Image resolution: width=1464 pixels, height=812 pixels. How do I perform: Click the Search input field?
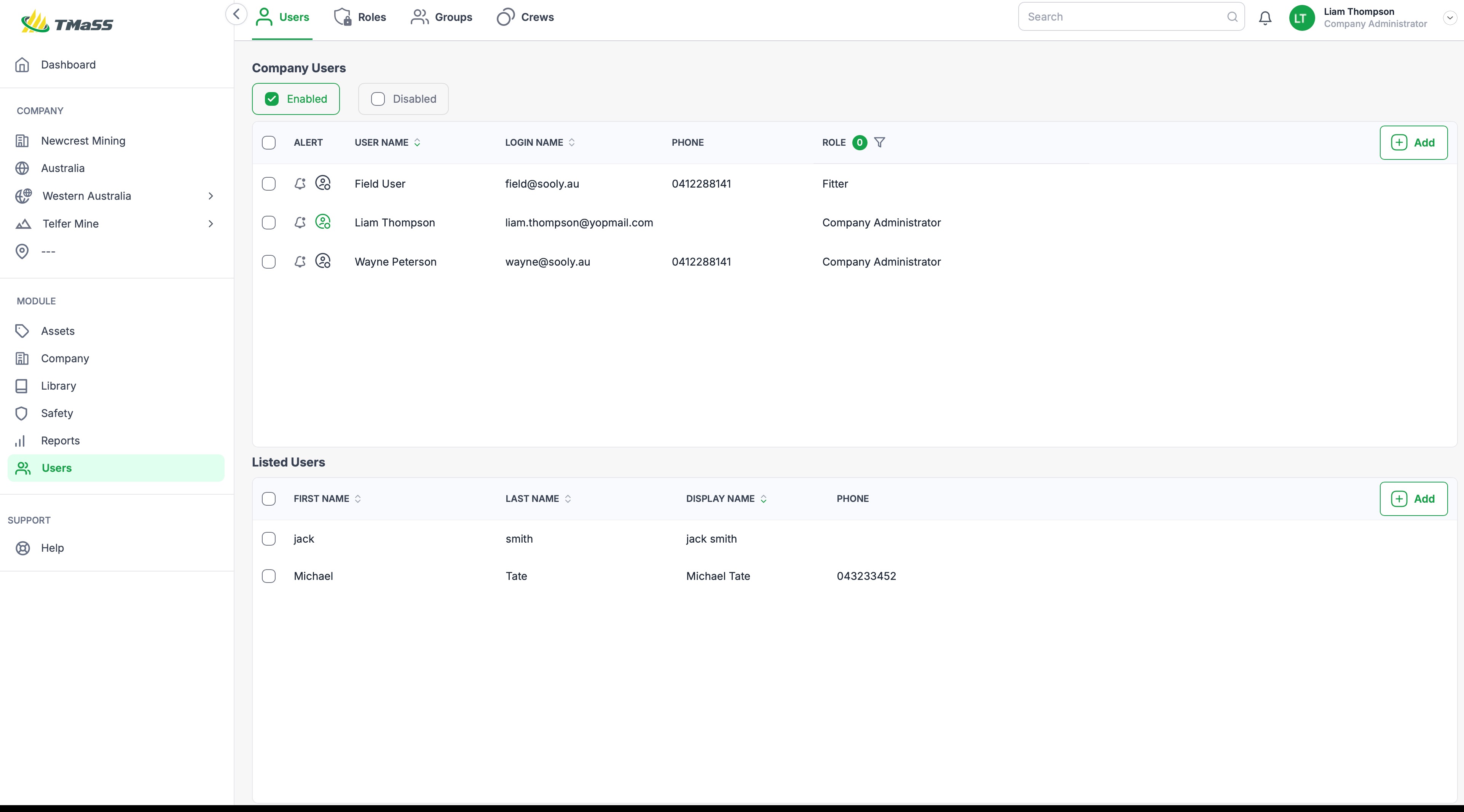coord(1120,17)
